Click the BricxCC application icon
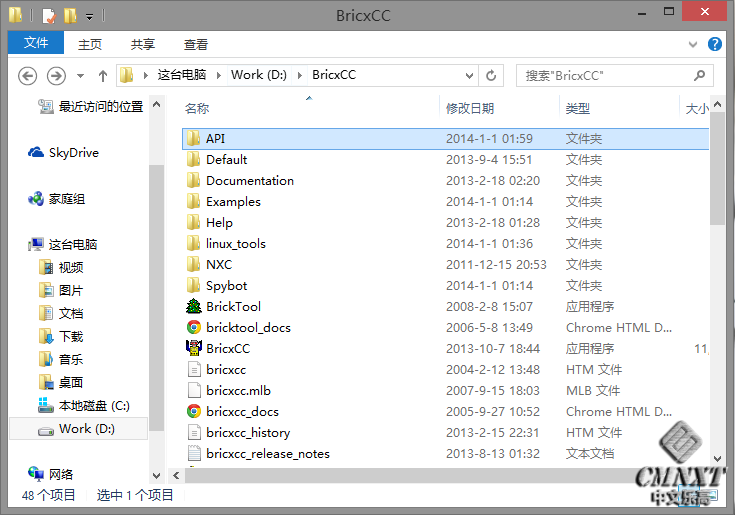735x515 pixels. tap(194, 348)
